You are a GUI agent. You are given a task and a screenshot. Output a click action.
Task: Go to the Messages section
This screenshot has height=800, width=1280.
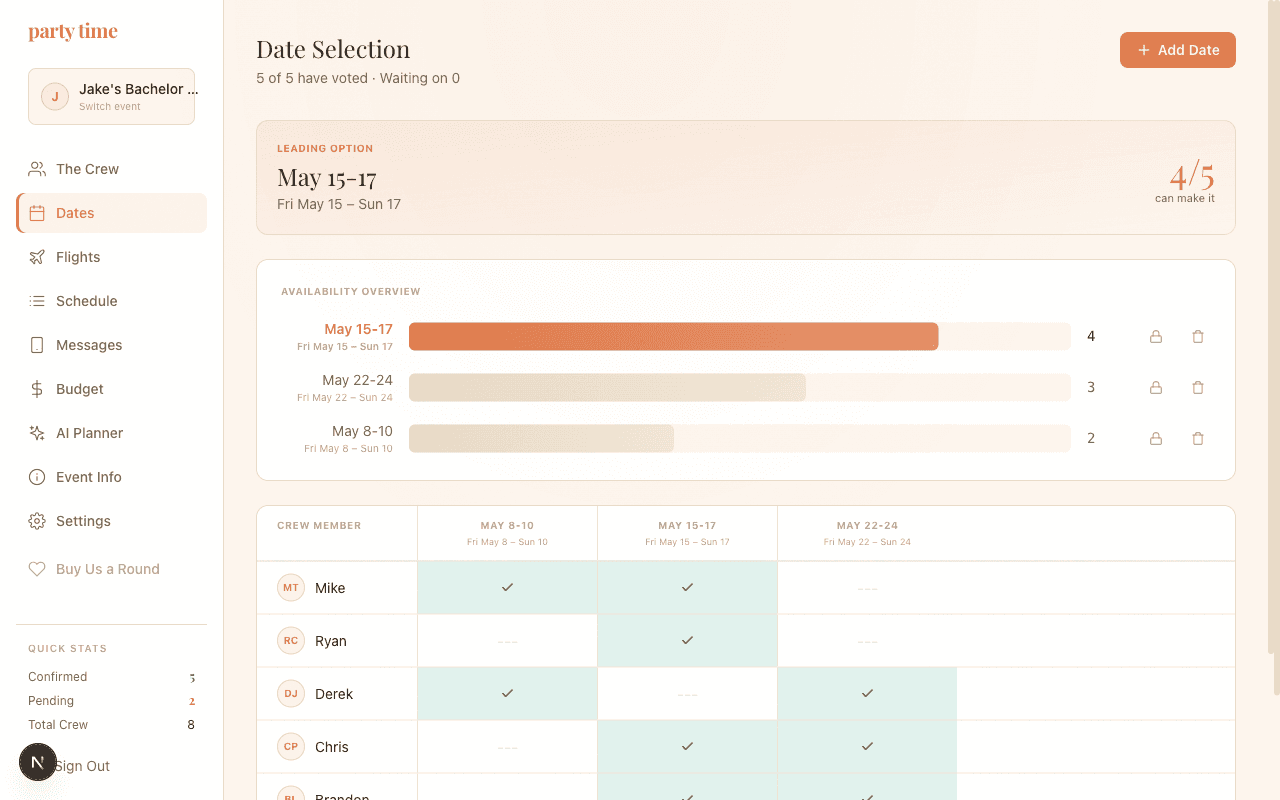88,345
